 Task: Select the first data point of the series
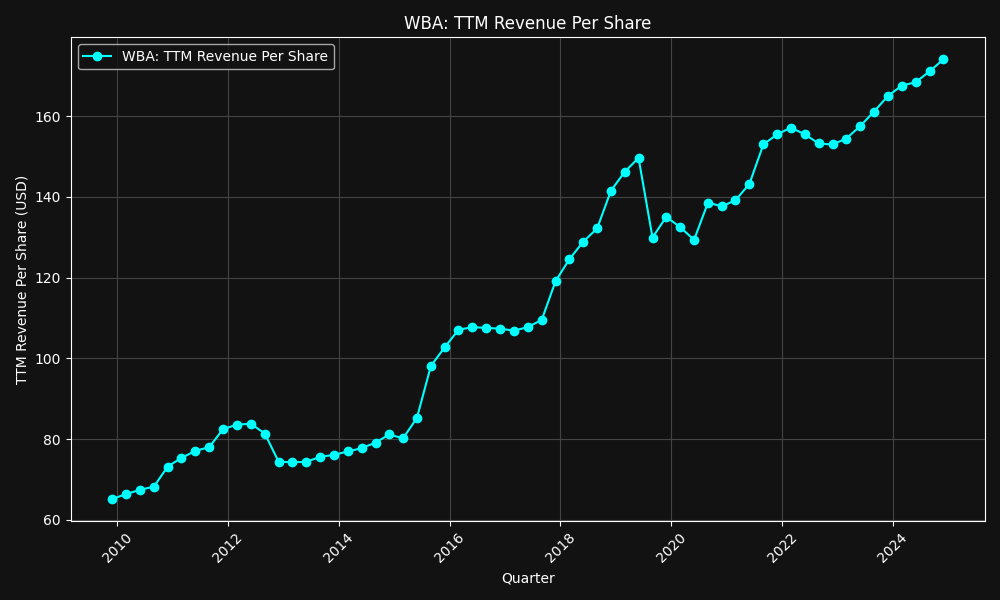[113, 499]
